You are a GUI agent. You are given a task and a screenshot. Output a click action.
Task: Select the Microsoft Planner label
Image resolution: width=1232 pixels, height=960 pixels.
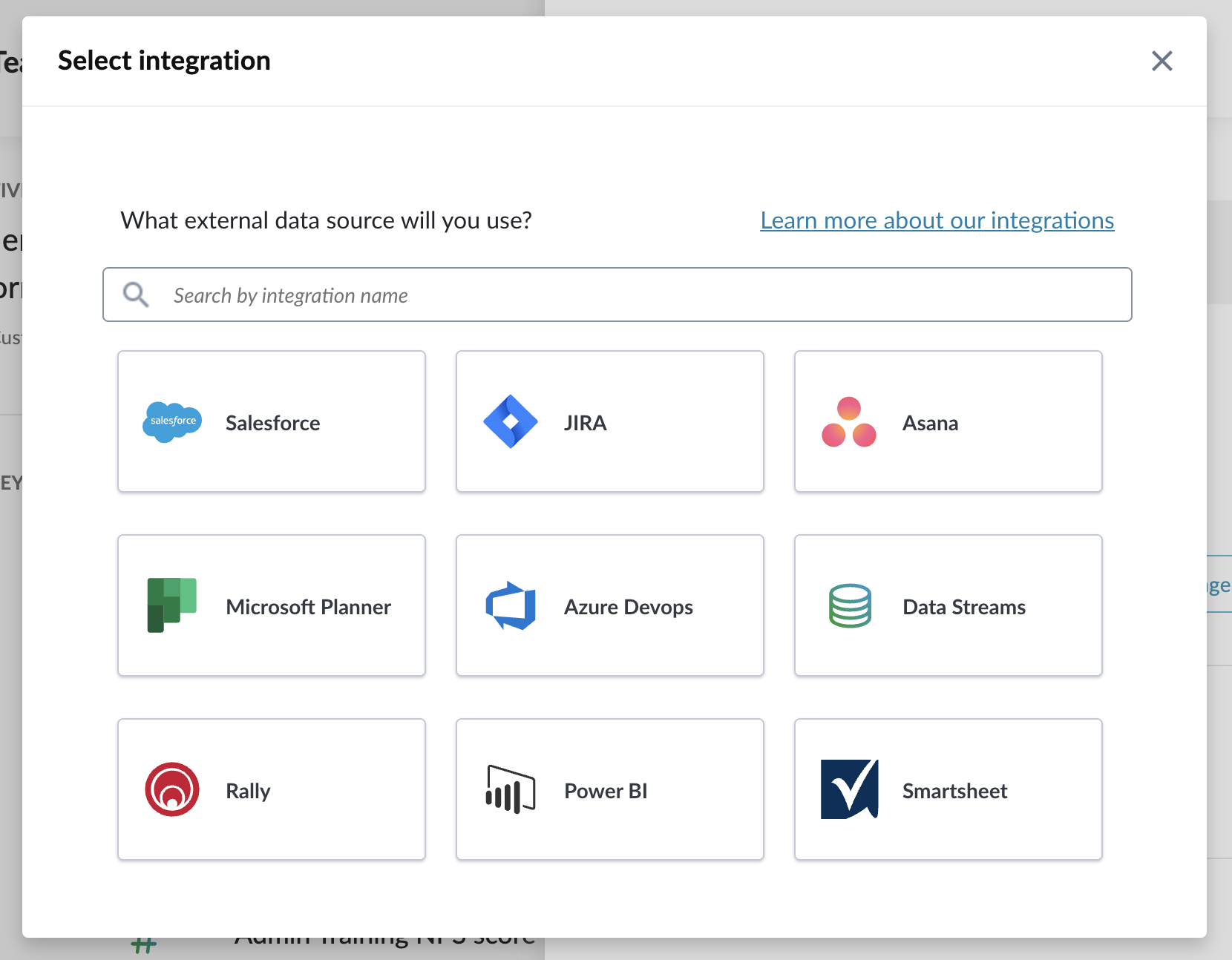coord(309,607)
